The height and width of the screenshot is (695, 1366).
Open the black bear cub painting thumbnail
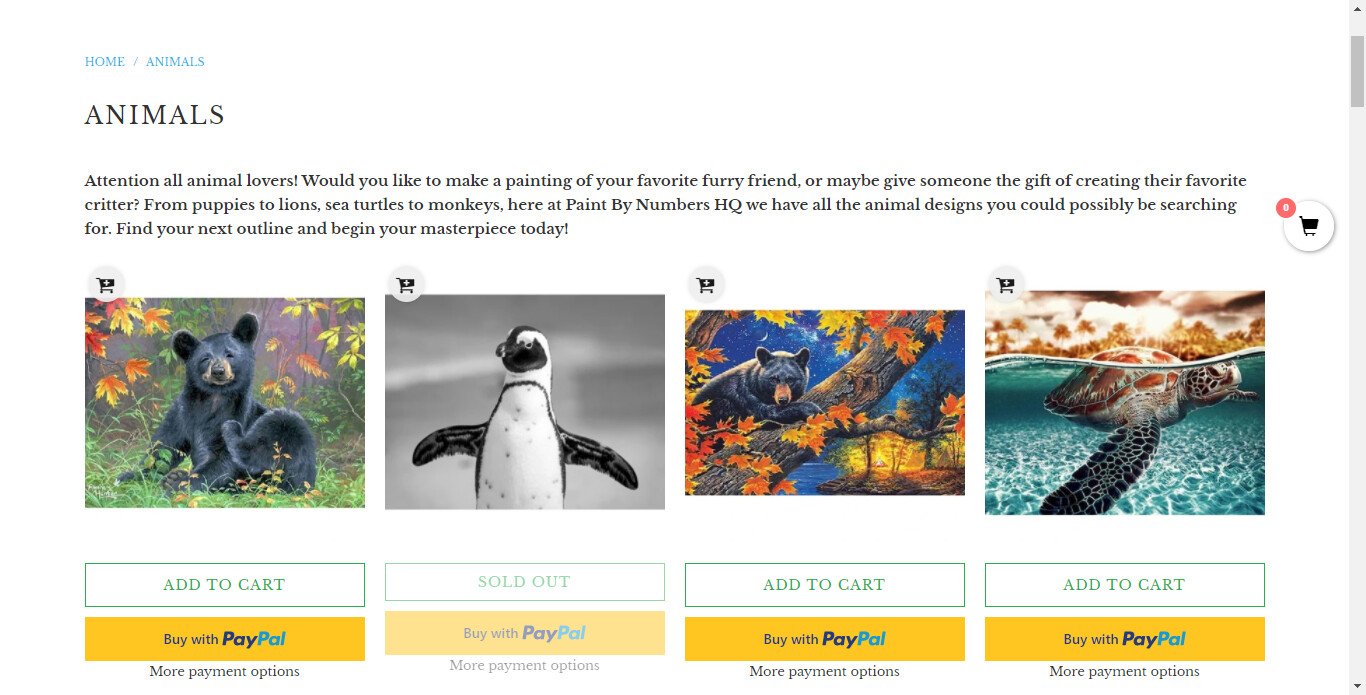click(x=225, y=402)
